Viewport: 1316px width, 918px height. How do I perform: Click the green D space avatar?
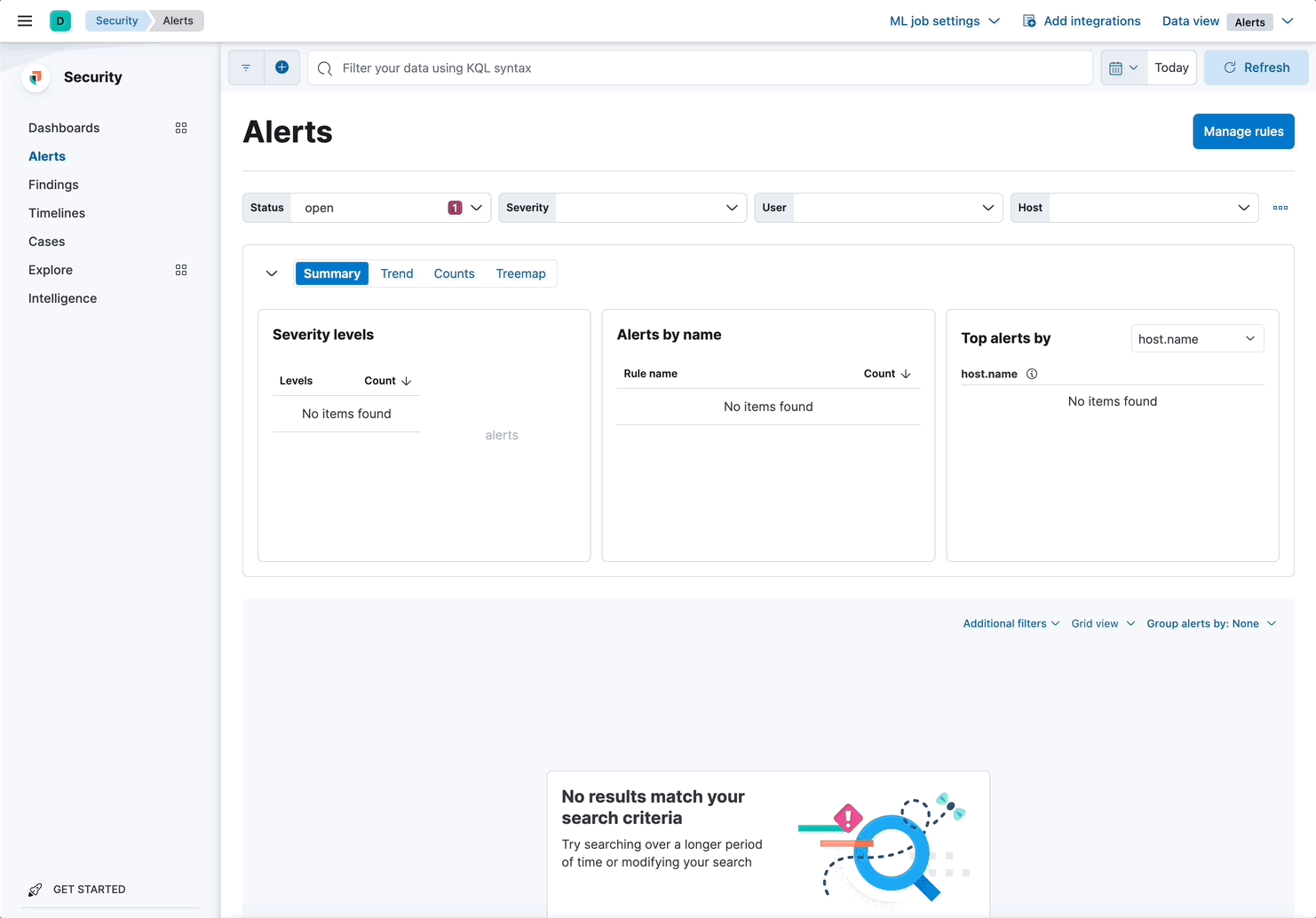tap(60, 20)
